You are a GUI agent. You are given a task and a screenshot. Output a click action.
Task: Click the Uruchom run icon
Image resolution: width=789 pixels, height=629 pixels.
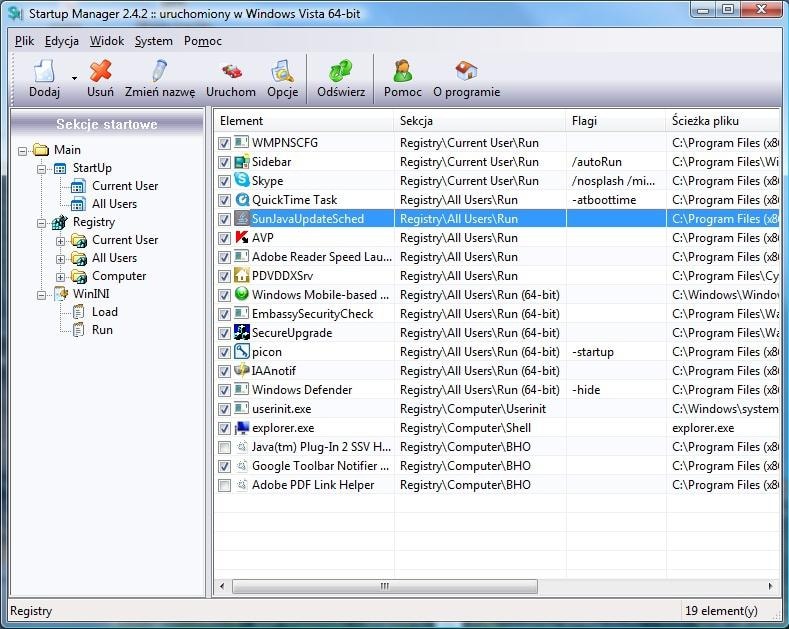click(231, 72)
